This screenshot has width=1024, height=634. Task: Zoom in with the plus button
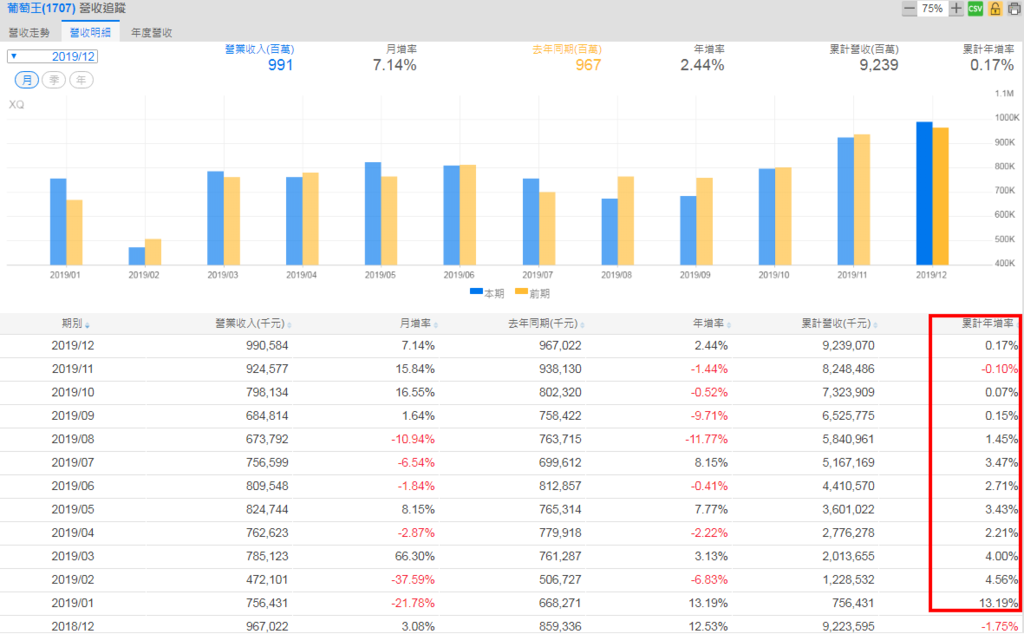[956, 8]
